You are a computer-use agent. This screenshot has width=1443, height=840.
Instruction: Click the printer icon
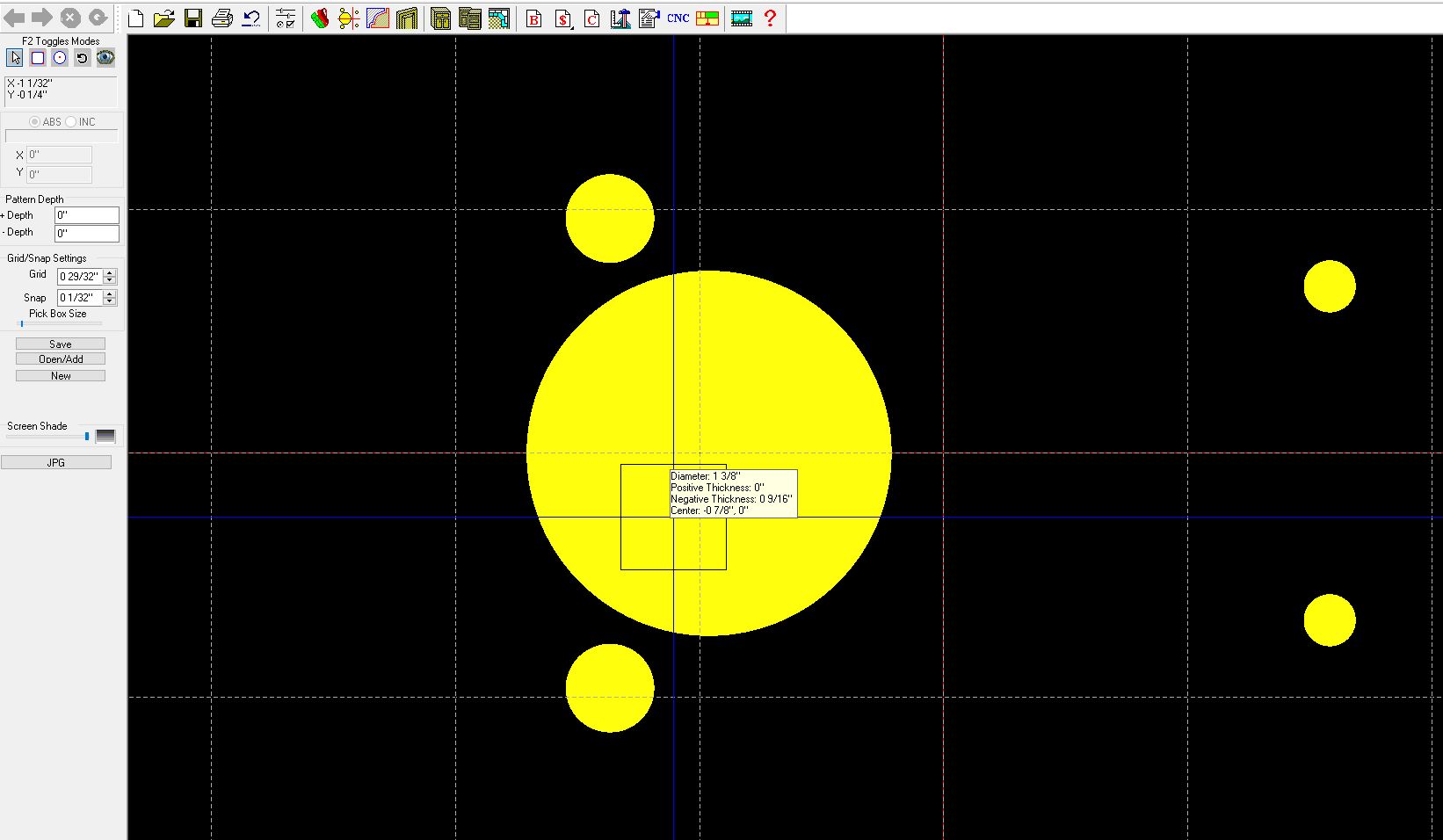(x=222, y=18)
